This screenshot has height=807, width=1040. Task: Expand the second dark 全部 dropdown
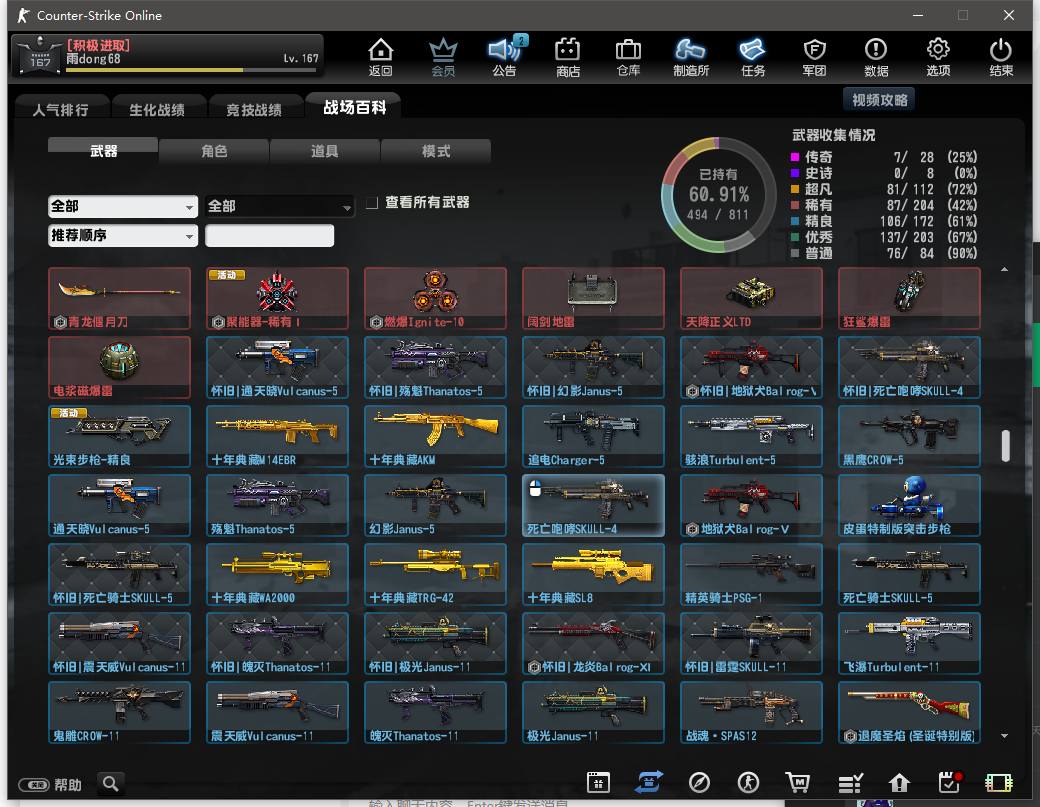coord(279,206)
